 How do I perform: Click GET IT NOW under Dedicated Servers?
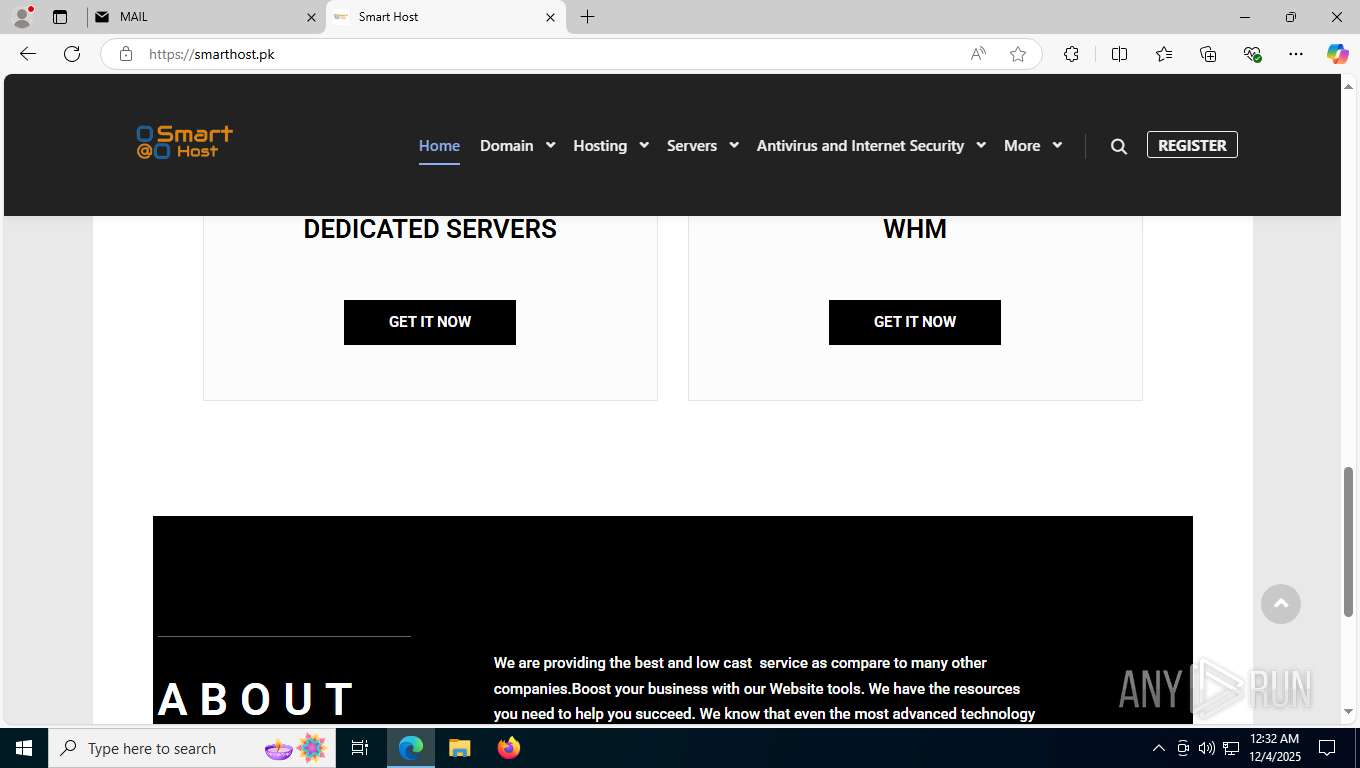[430, 322]
